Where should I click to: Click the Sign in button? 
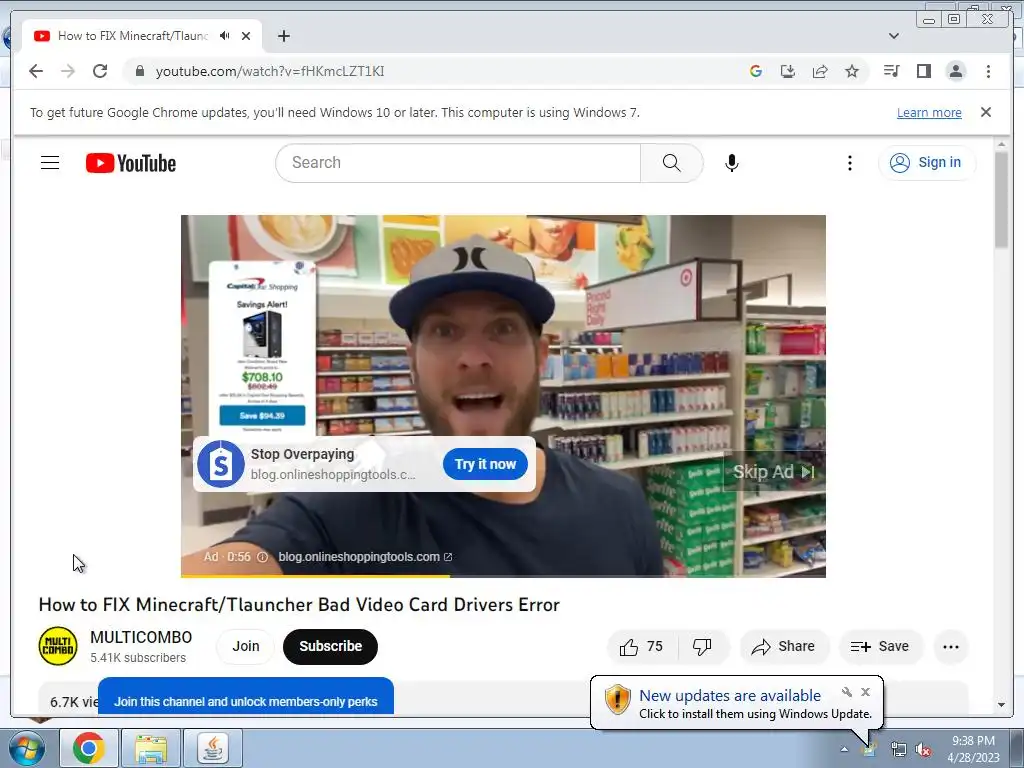coord(927,163)
